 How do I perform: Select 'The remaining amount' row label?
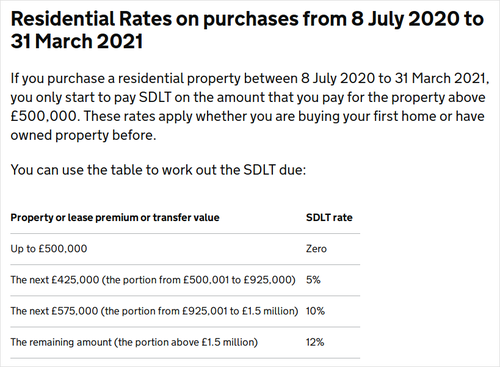click(x=134, y=342)
